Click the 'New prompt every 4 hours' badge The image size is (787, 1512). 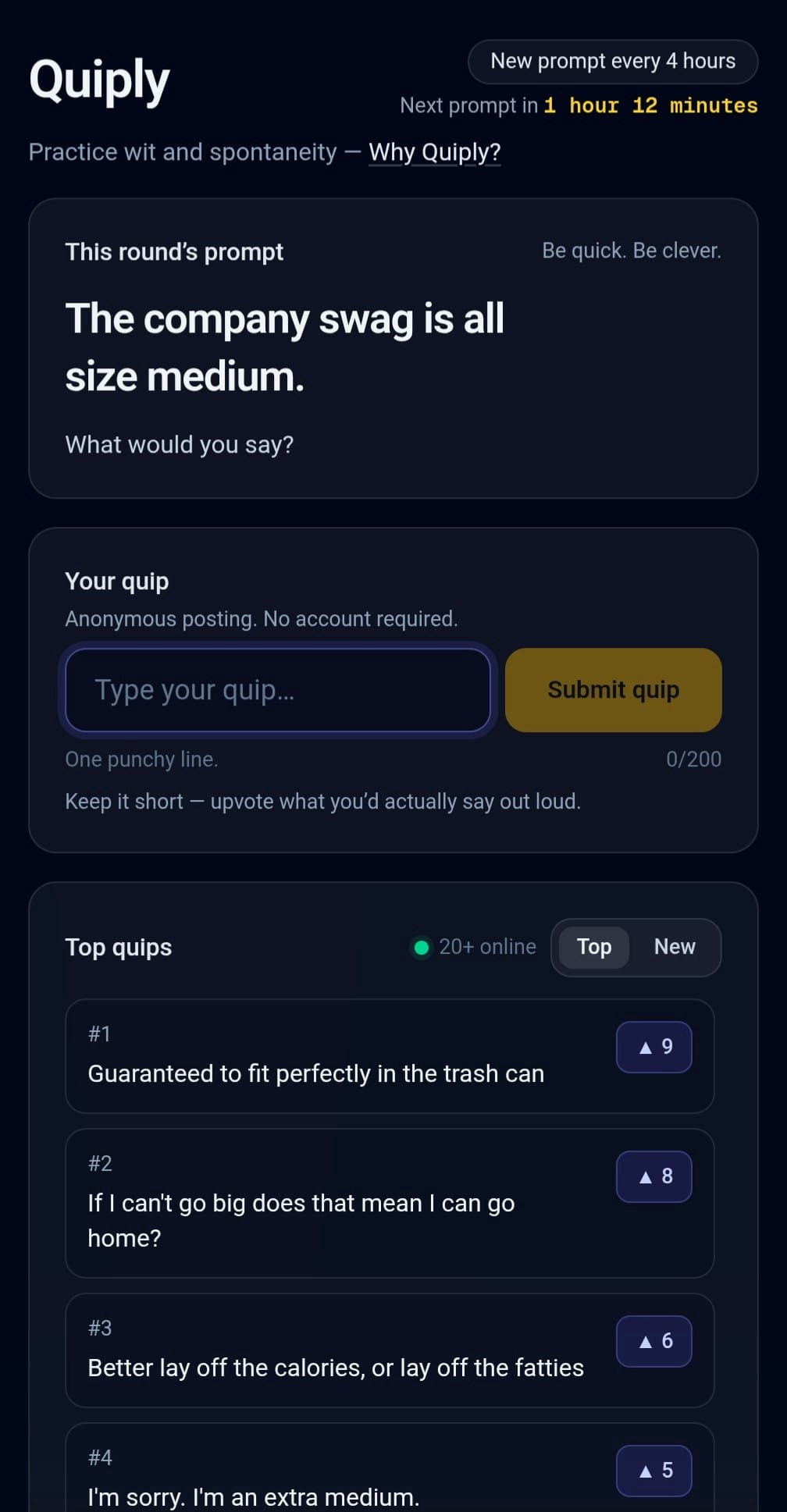coord(612,61)
